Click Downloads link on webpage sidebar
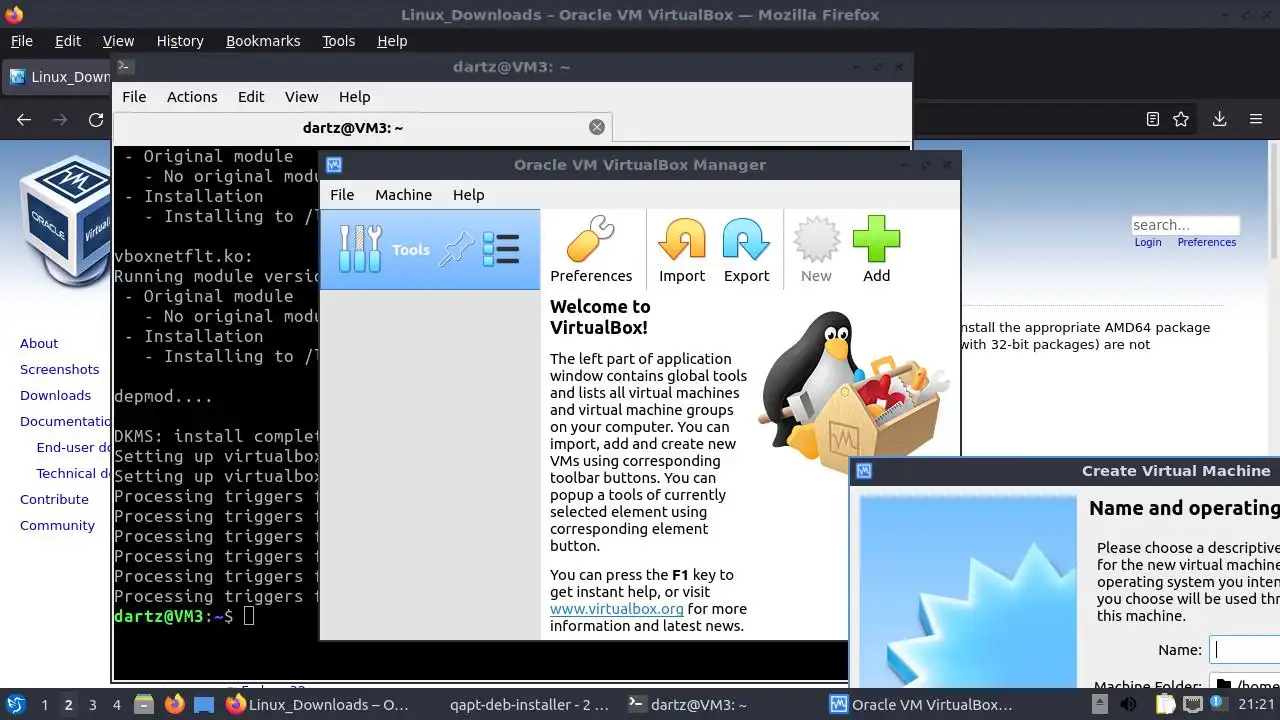 tap(55, 395)
